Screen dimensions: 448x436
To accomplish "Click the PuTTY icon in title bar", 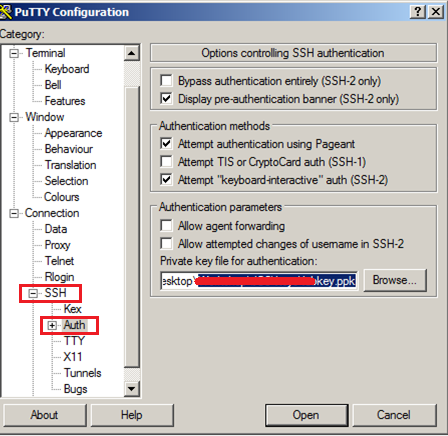I will coord(5,12).
